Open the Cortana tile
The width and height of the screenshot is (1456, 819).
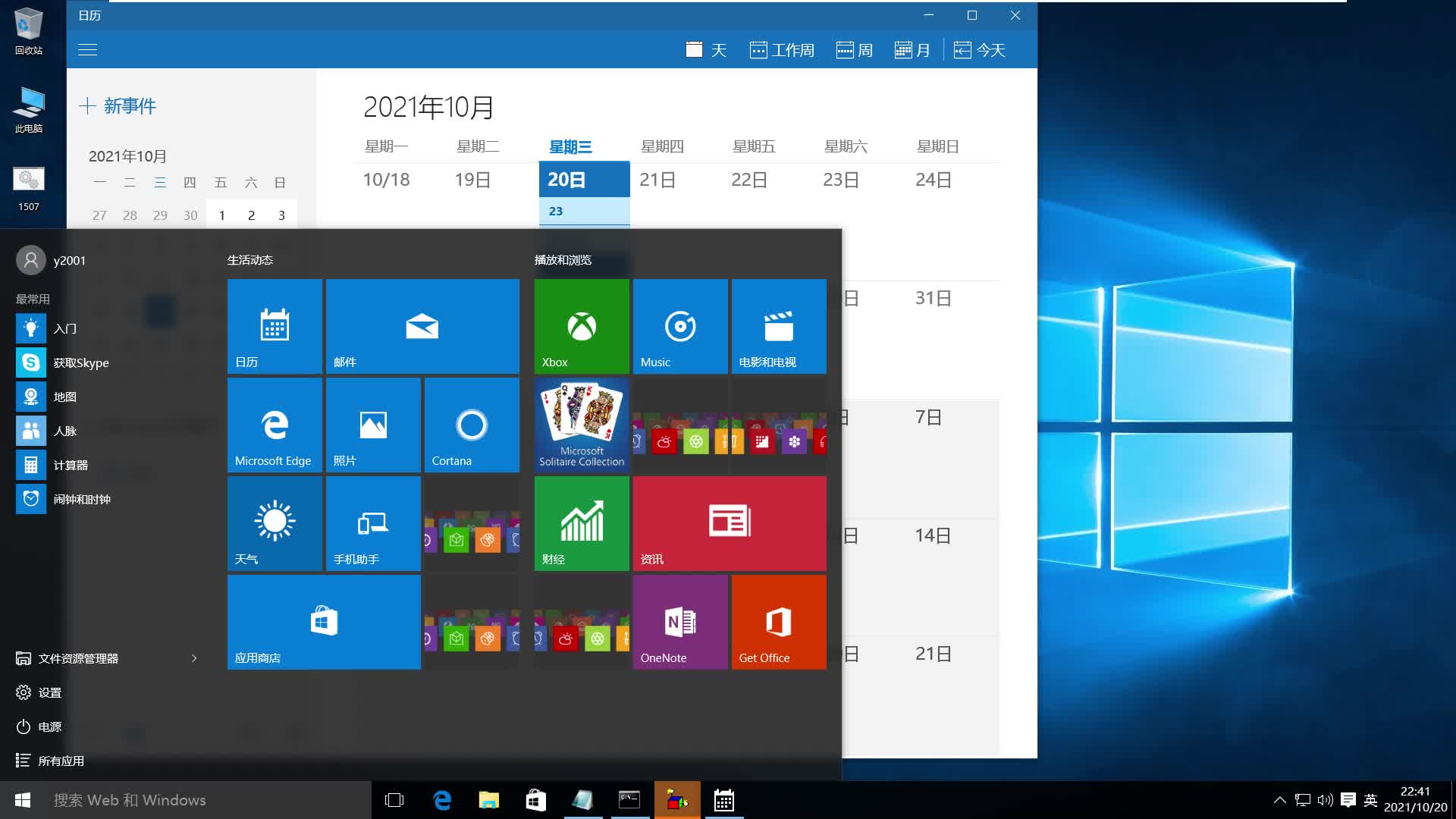click(x=472, y=425)
